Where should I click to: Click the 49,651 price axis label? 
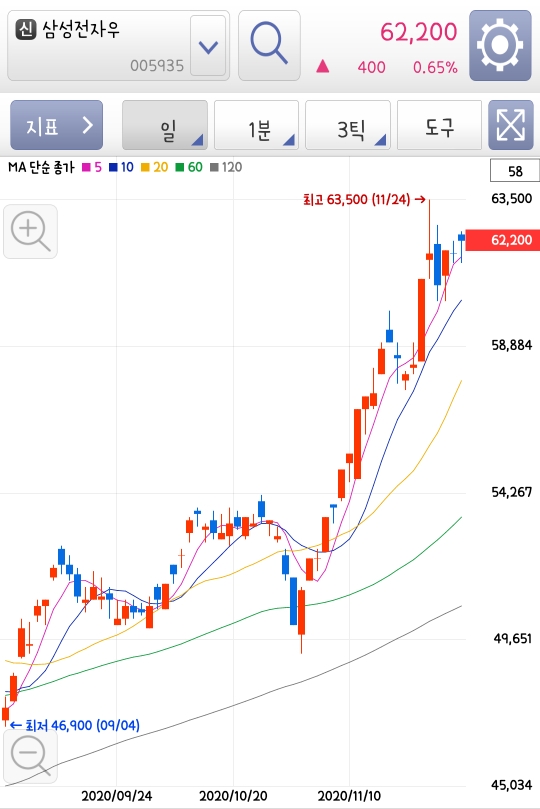513,639
